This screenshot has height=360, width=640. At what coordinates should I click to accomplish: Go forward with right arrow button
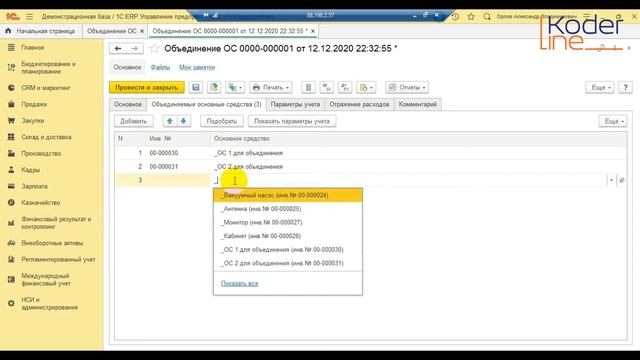pyautogui.click(x=135, y=49)
